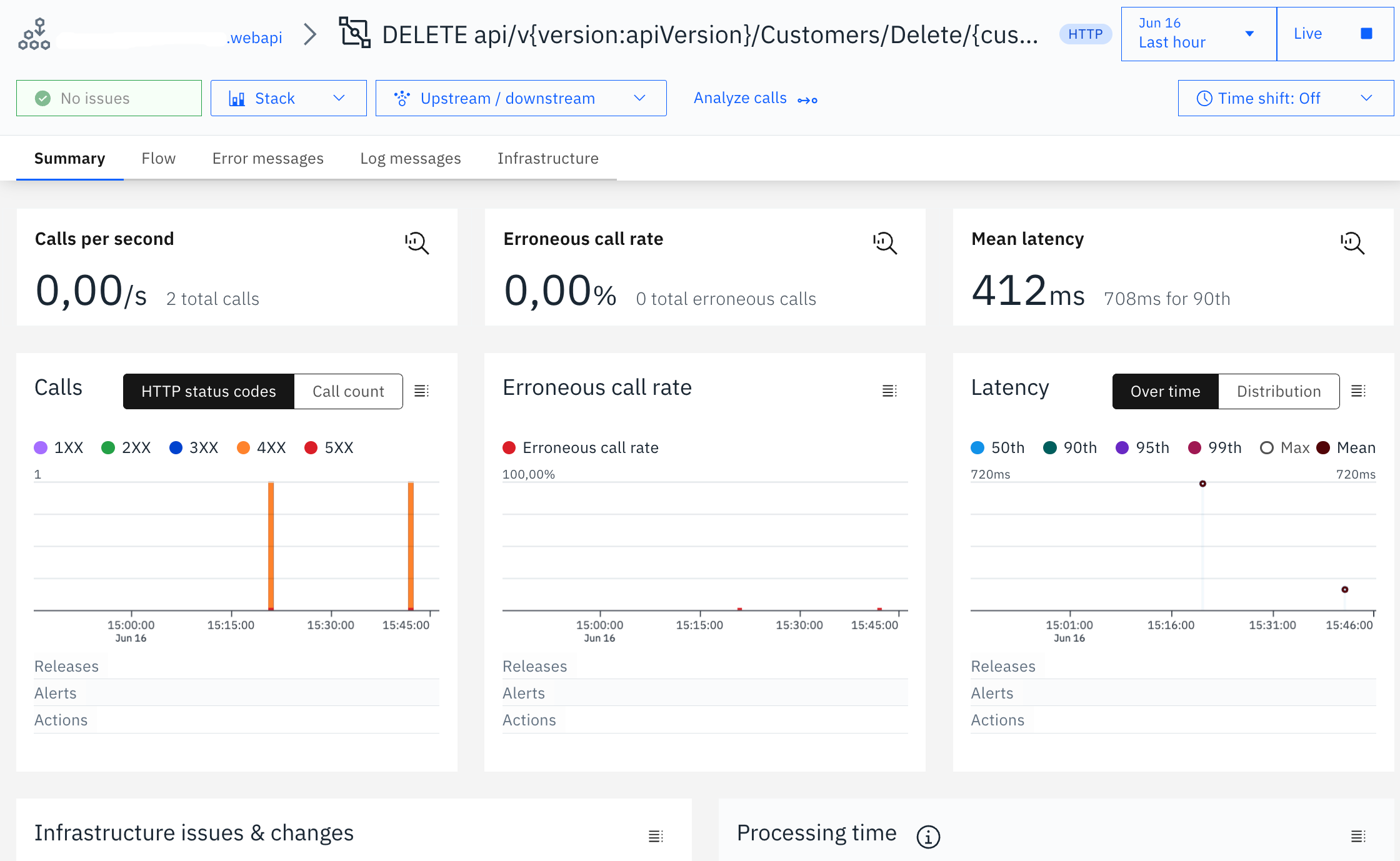The height and width of the screenshot is (861, 1400).
Task: Open the .webapi breadcrumb link
Action: click(254, 37)
